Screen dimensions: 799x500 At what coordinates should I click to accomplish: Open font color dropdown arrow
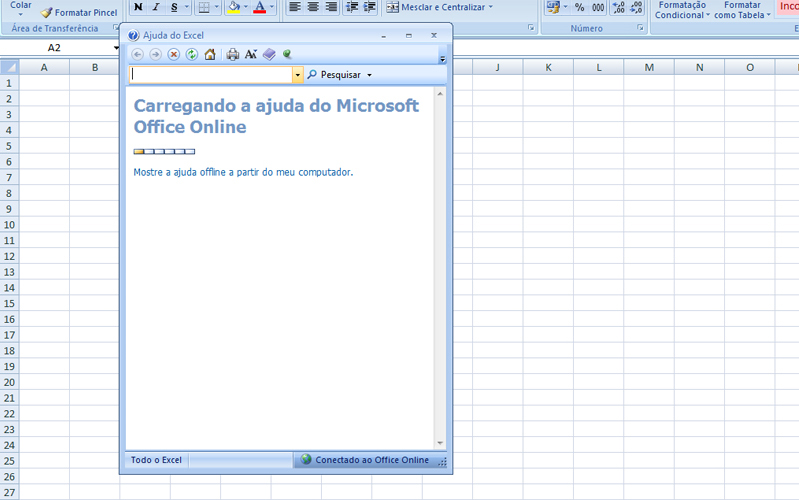(272, 7)
